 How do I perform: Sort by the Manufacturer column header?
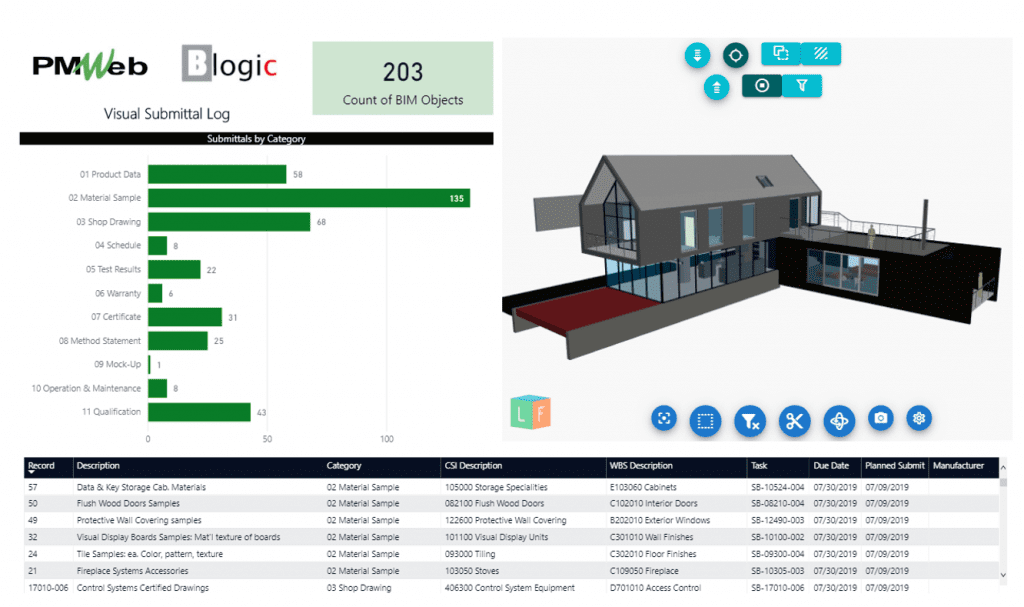[963, 467]
